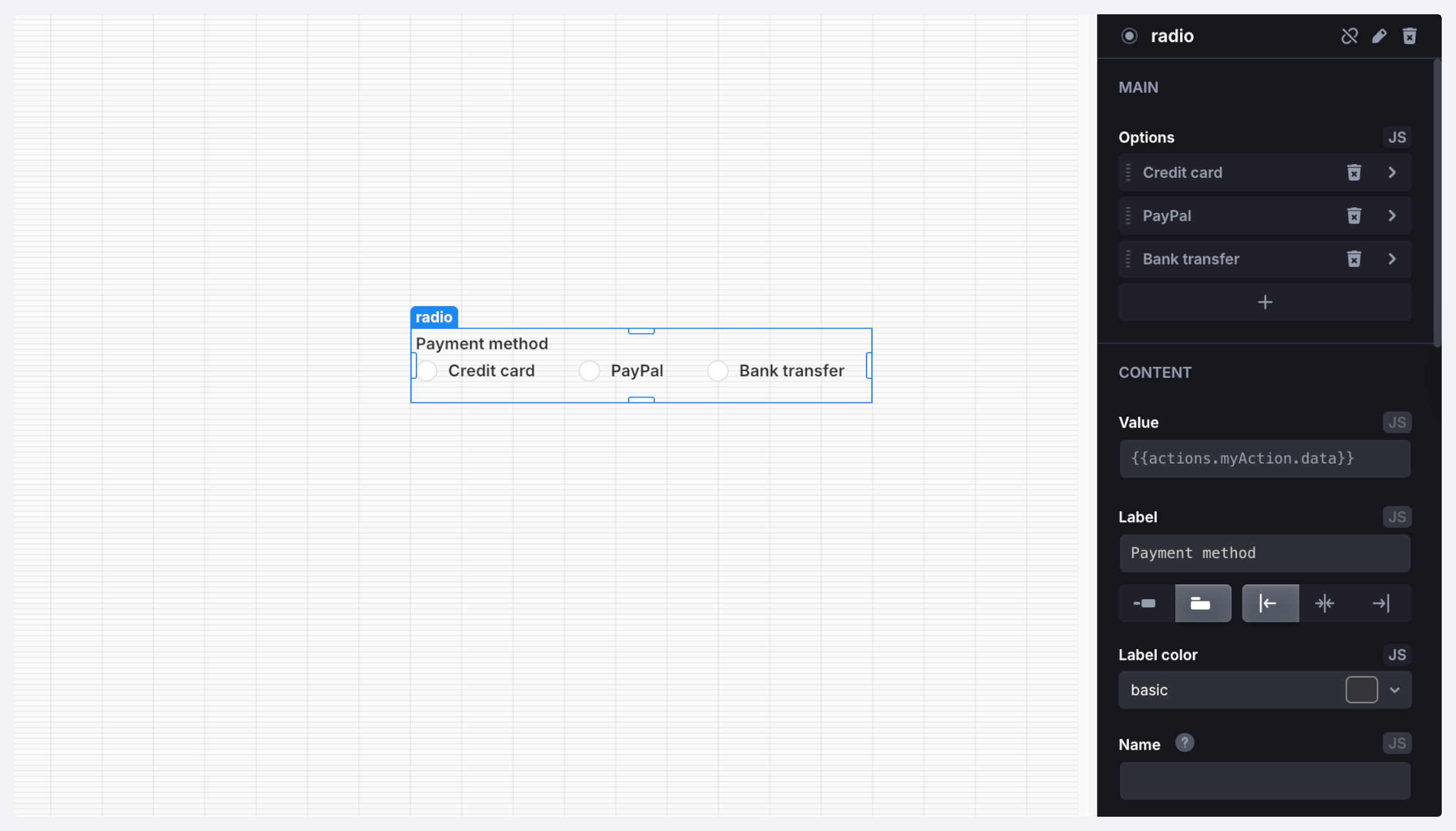This screenshot has height=831, width=1456.
Task: Click the Label color swatch
Action: 1361,690
